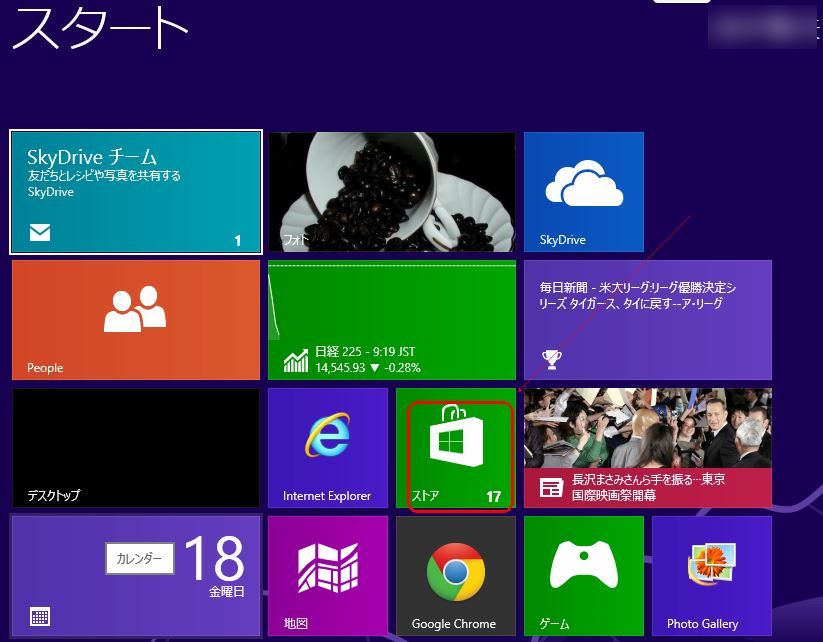Viewport: 823px width, 642px height.
Task: Open the news tile with film festival photo
Action: tap(648, 448)
